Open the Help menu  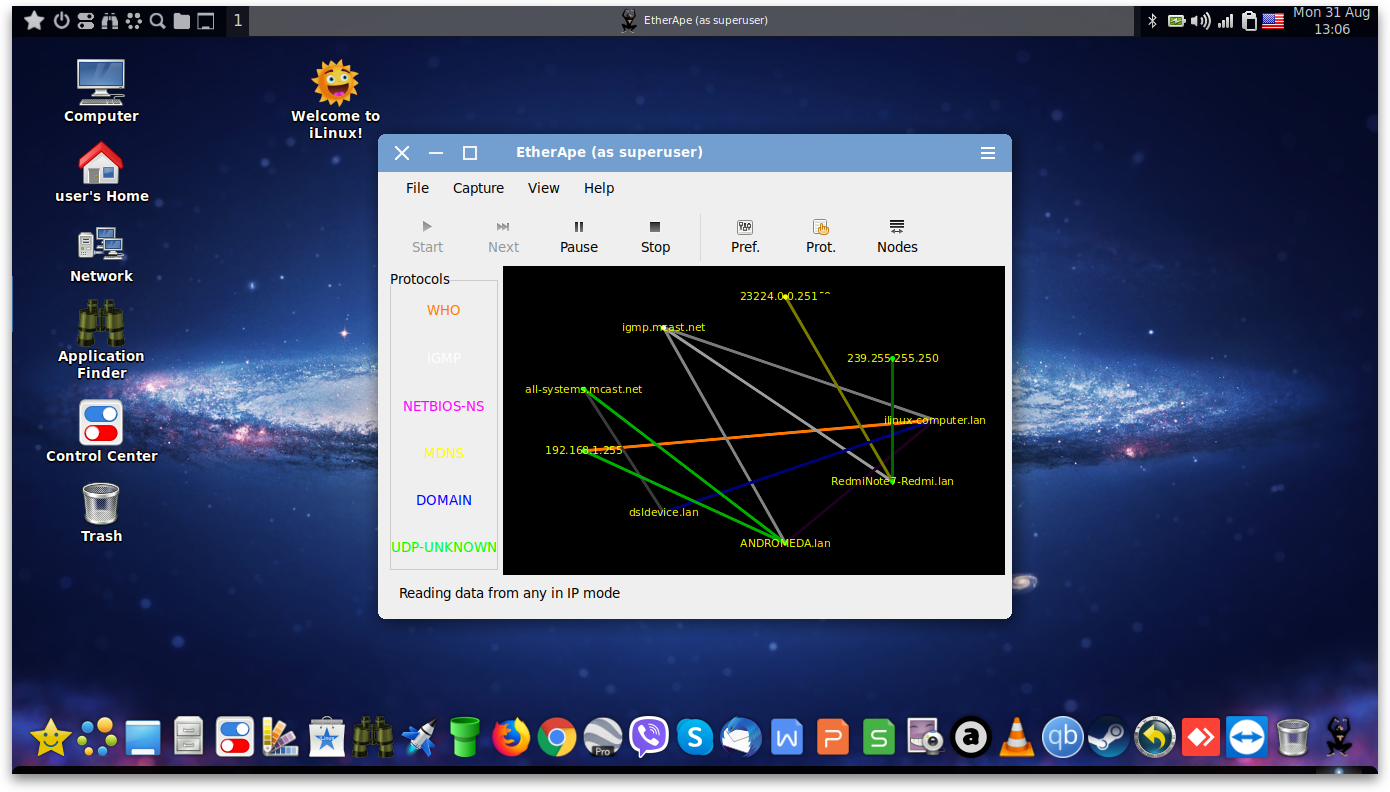click(599, 188)
